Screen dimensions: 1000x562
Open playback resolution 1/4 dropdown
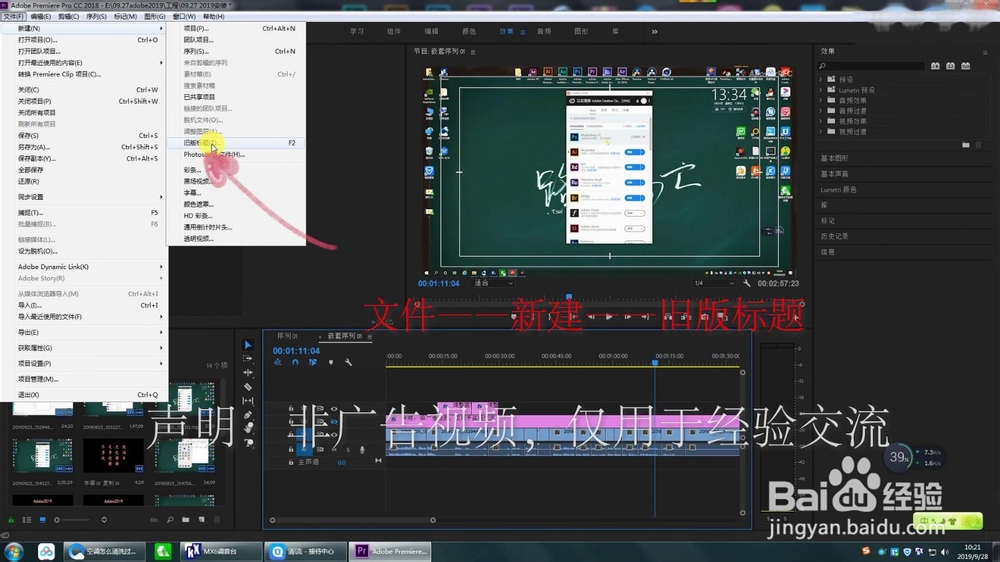click(713, 283)
